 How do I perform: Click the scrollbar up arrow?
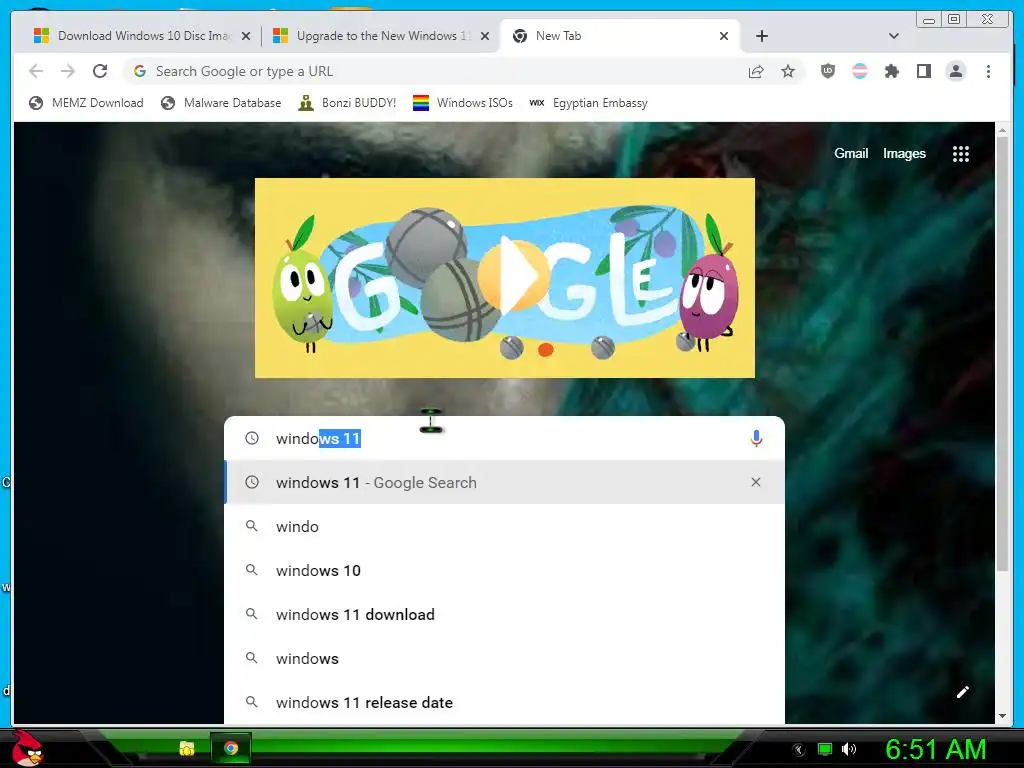point(1002,131)
